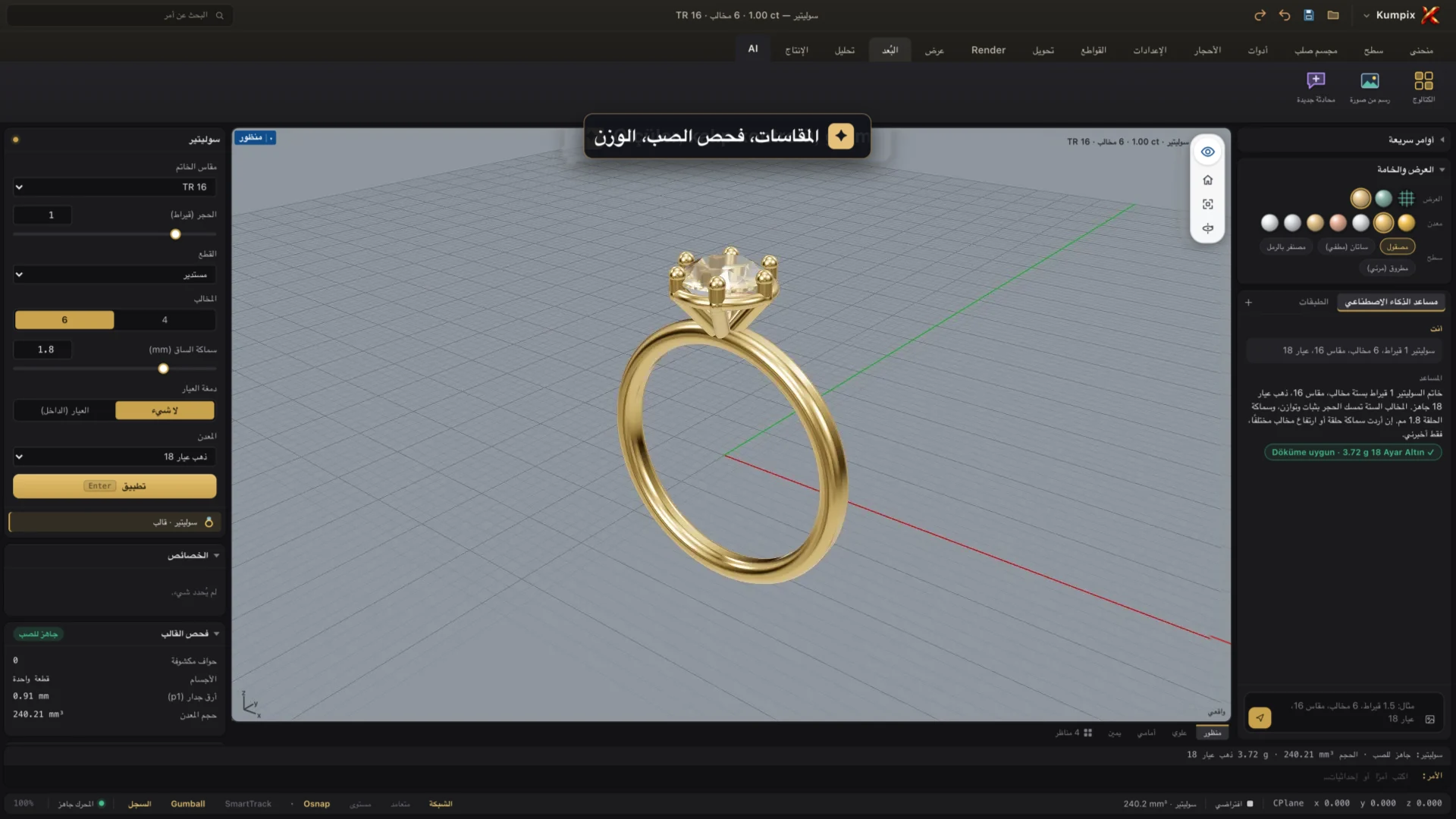Select the wireframe grid display mode icon
This screenshot has width=1456, height=819.
coord(1406,199)
